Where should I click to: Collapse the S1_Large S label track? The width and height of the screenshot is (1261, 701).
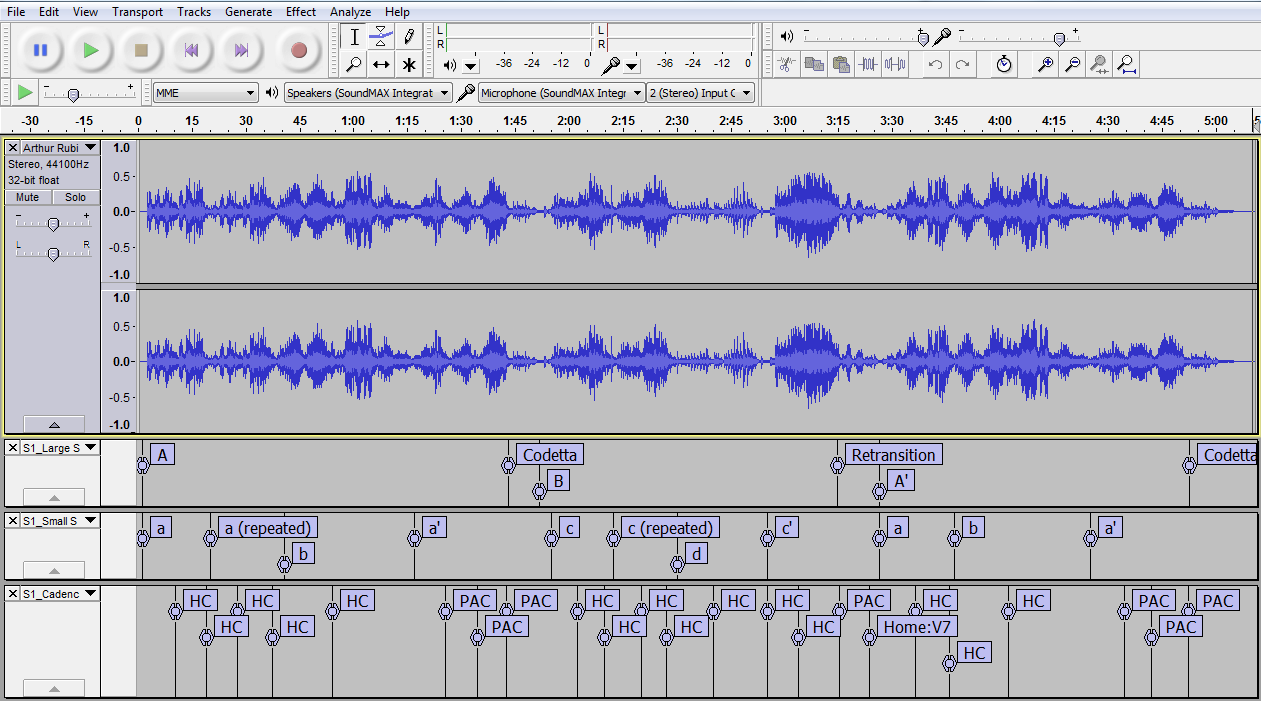[54, 497]
